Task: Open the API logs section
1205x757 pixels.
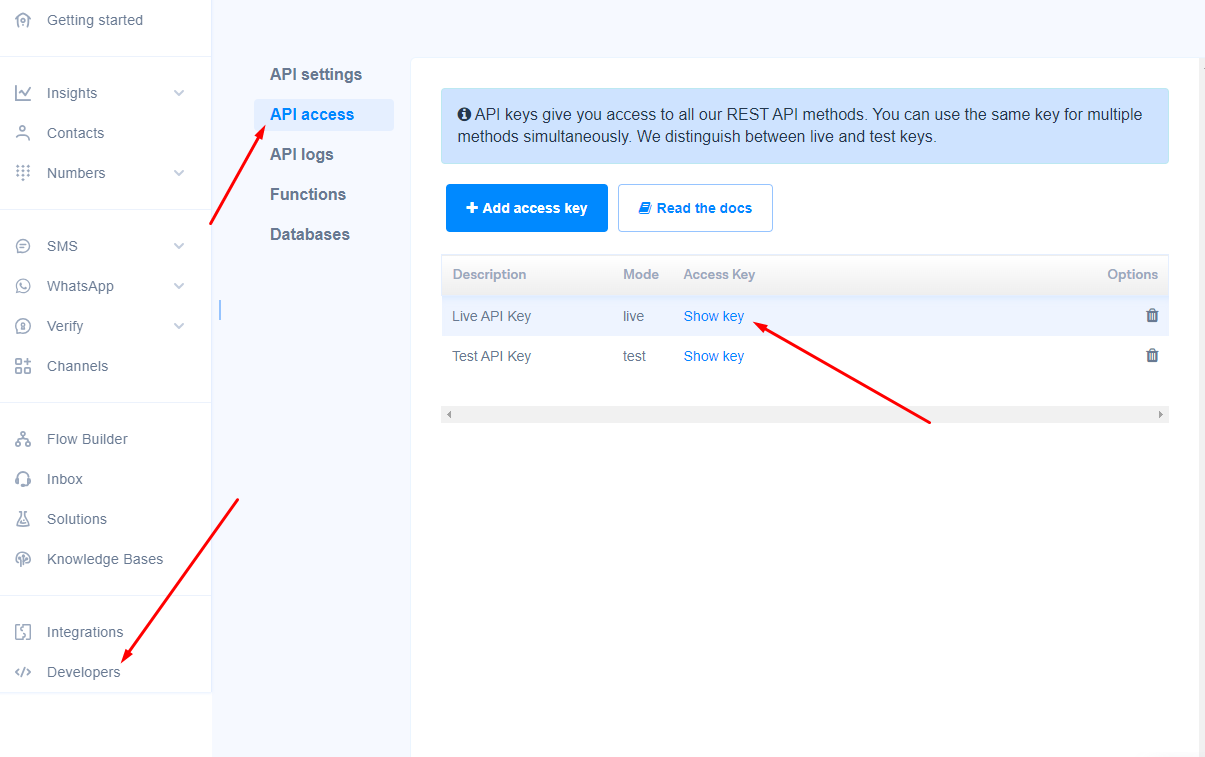Action: point(302,155)
